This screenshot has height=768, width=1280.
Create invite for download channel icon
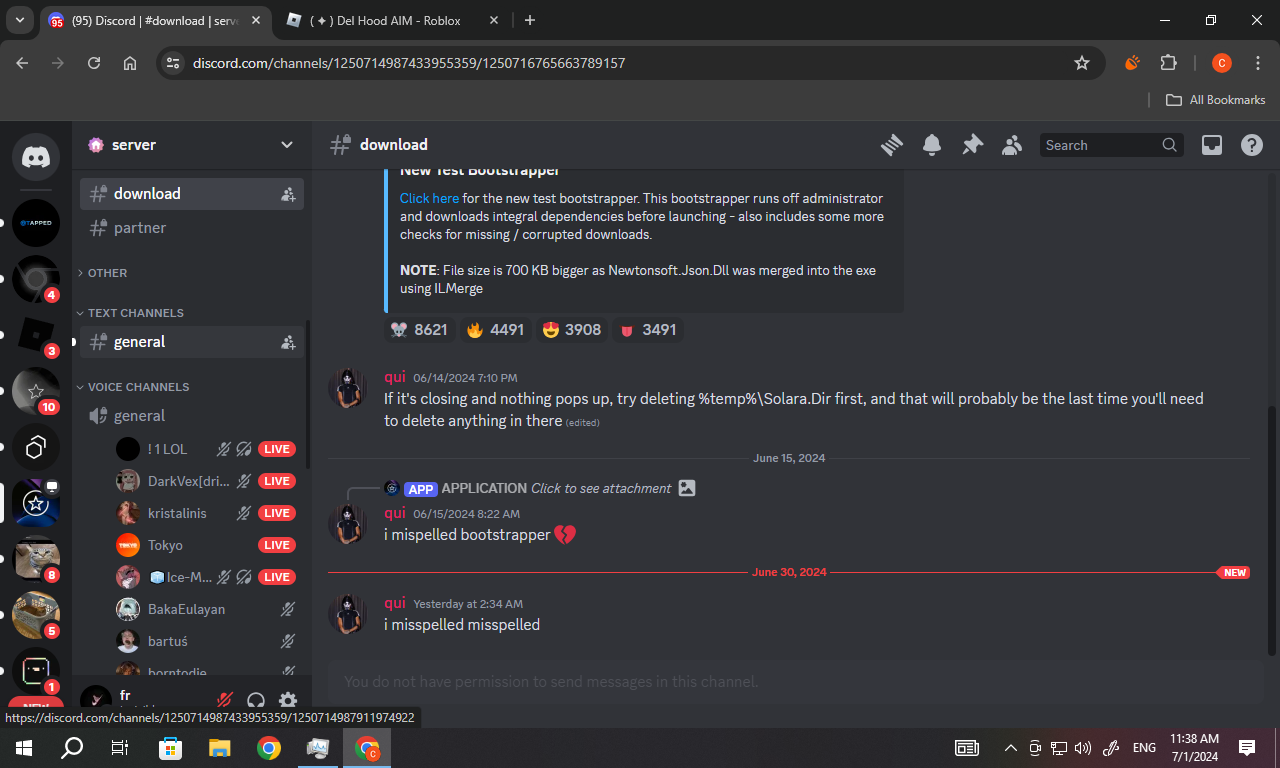coord(288,194)
